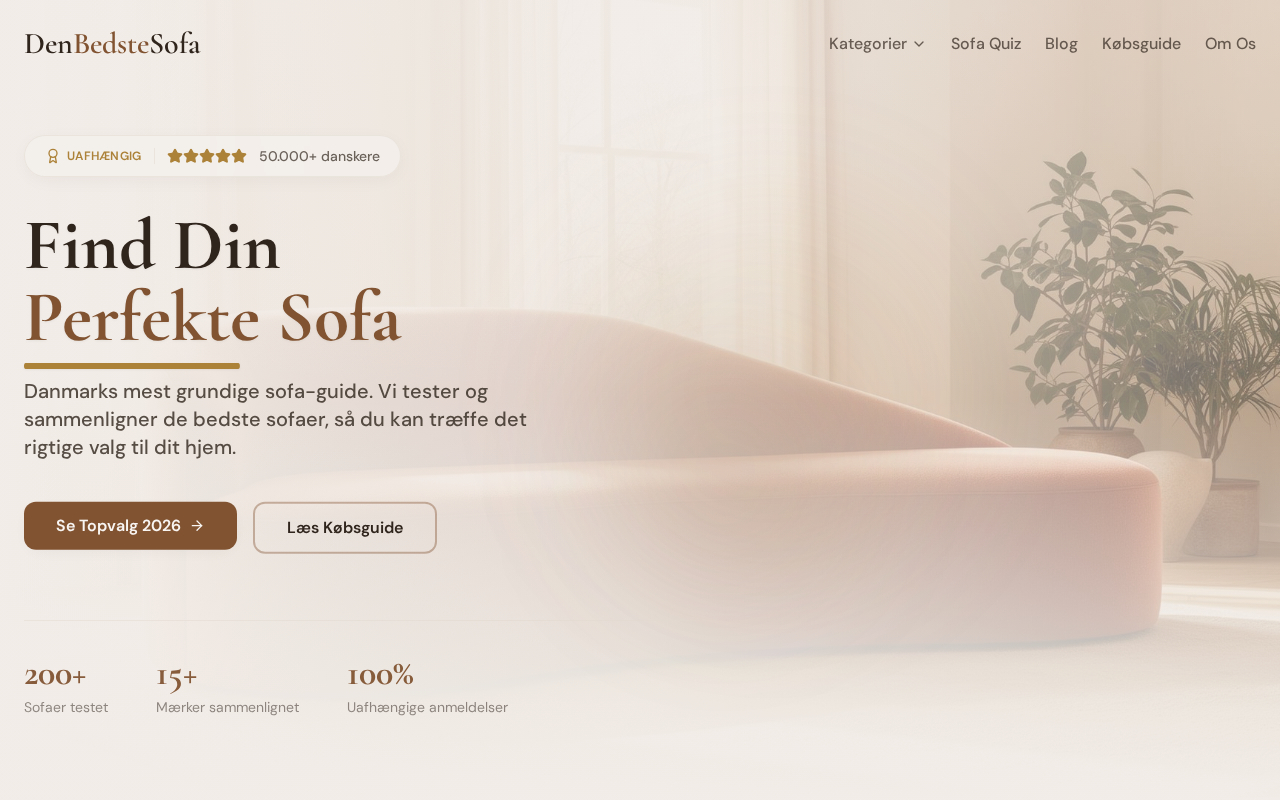Click the Find Din Perfekte Sofa heading

point(213,282)
